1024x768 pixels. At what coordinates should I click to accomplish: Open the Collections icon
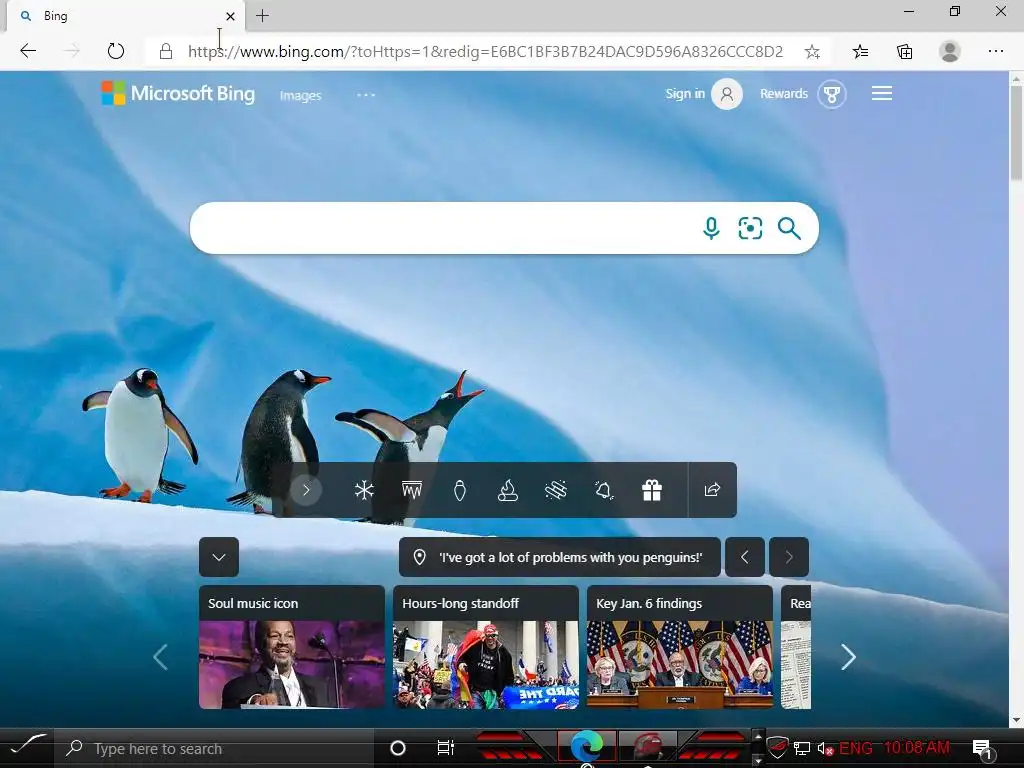point(904,52)
